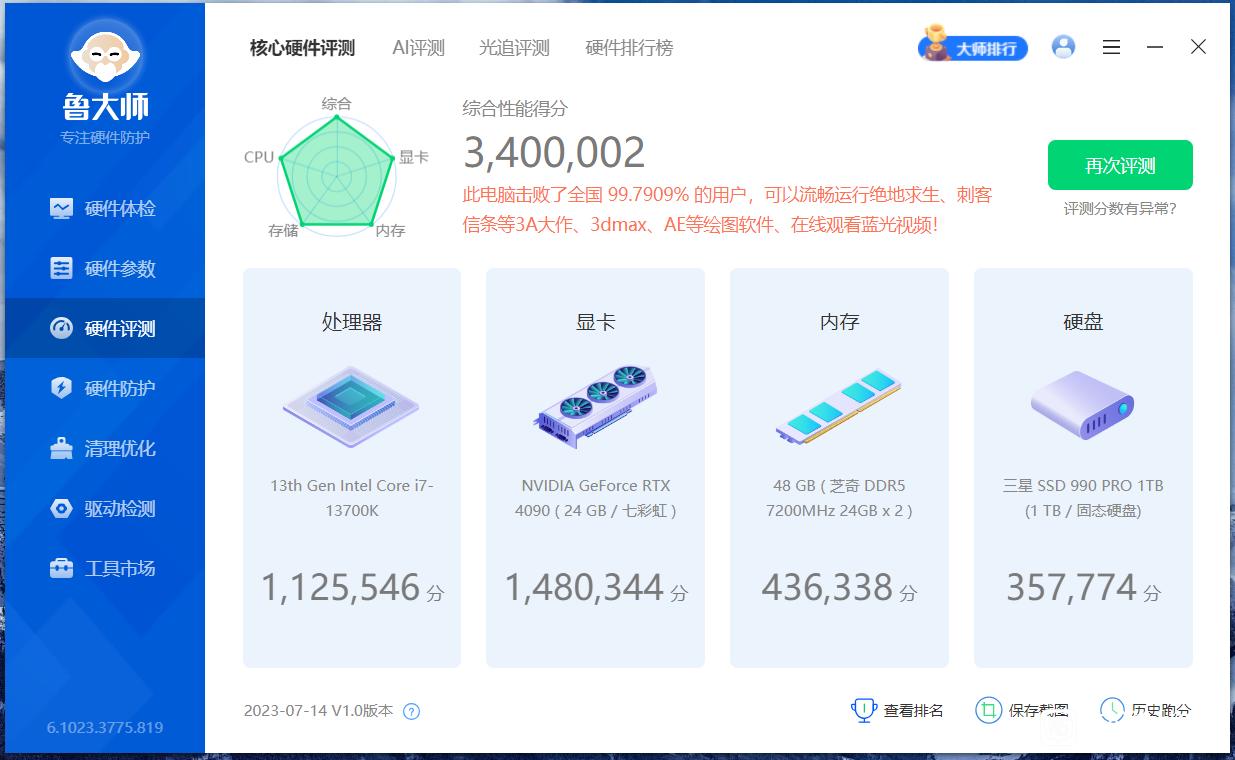Click the 48 GB 芝奇 DDR5 memory text
The image size is (1235, 760).
pos(838,498)
